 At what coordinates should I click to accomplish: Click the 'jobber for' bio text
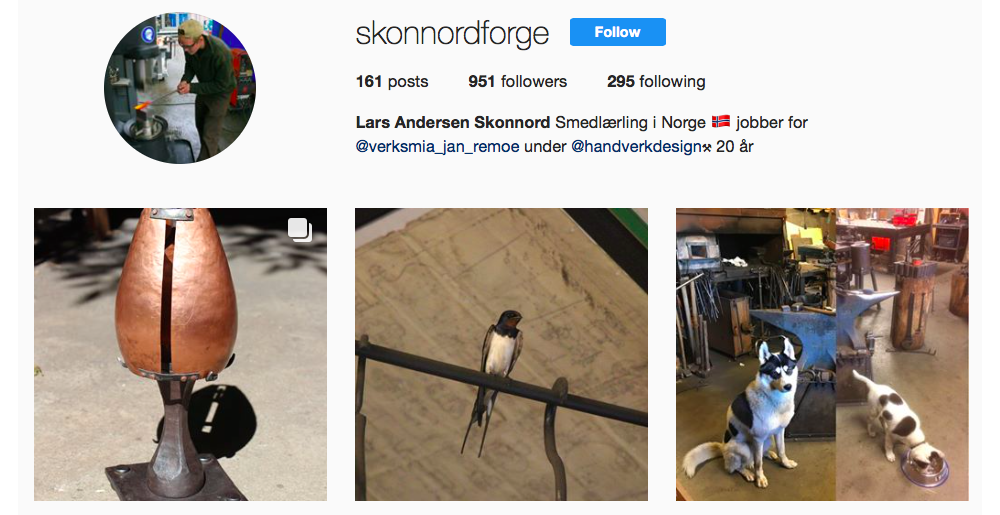772,122
